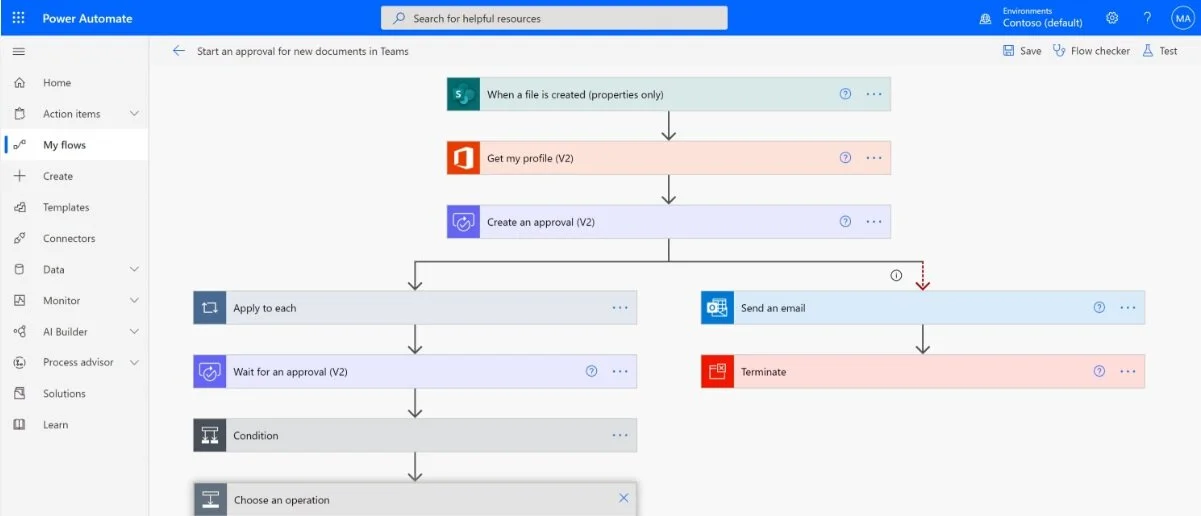Viewport: 1201px width, 516px height.
Task: Click the Create plus icon
Action: point(19,176)
